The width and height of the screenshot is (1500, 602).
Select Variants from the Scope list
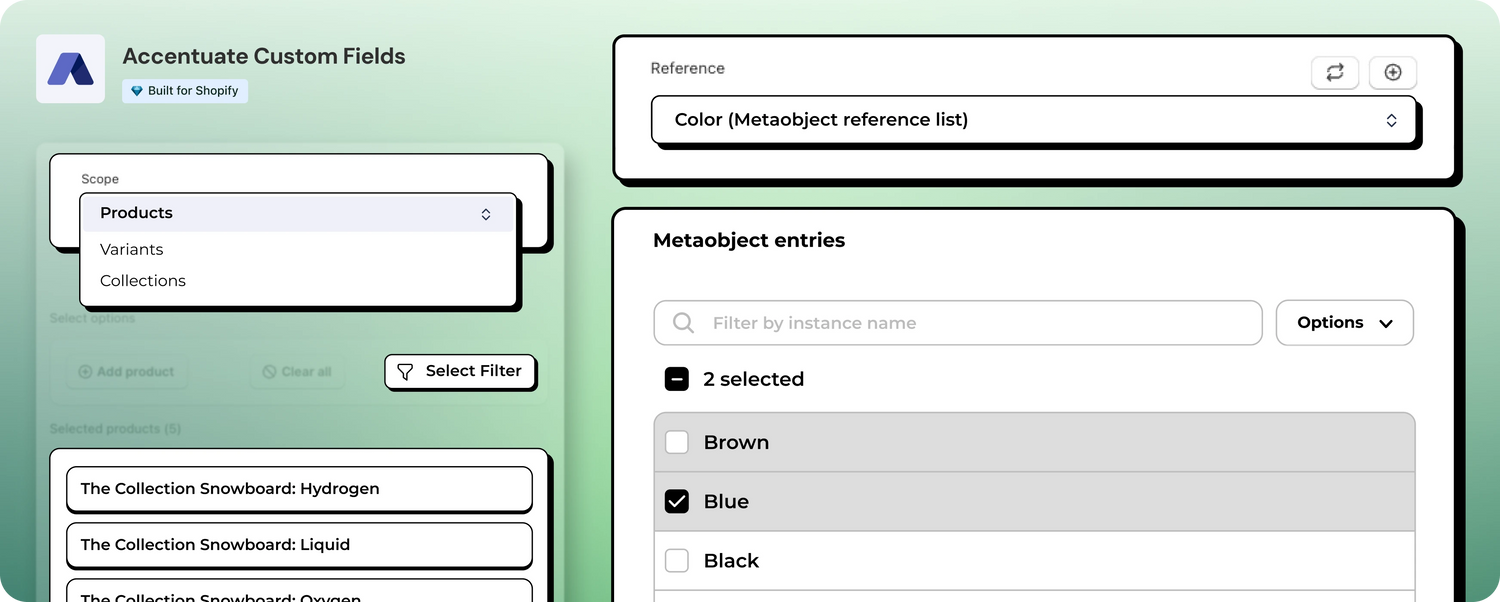pos(132,249)
